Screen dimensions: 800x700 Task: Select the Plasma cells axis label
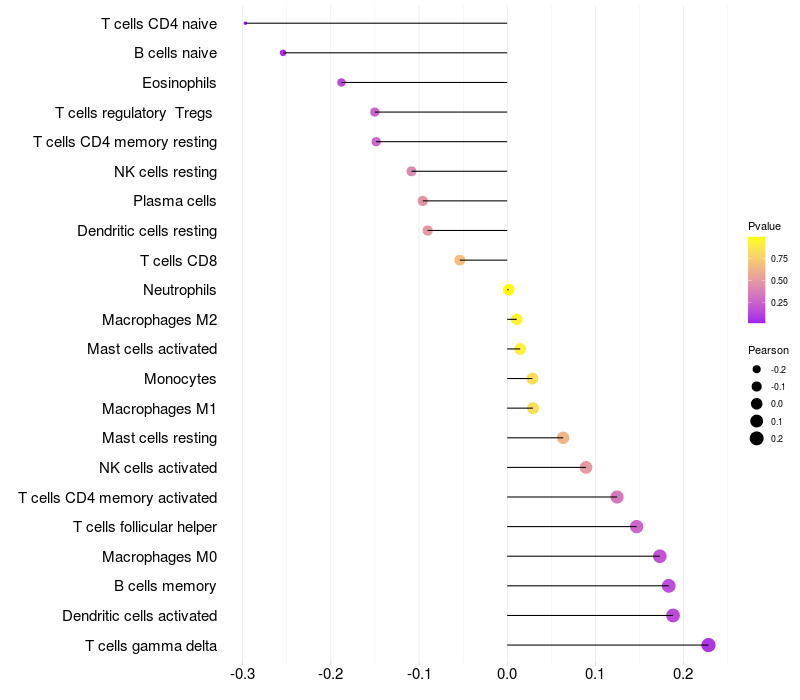[x=174, y=201]
